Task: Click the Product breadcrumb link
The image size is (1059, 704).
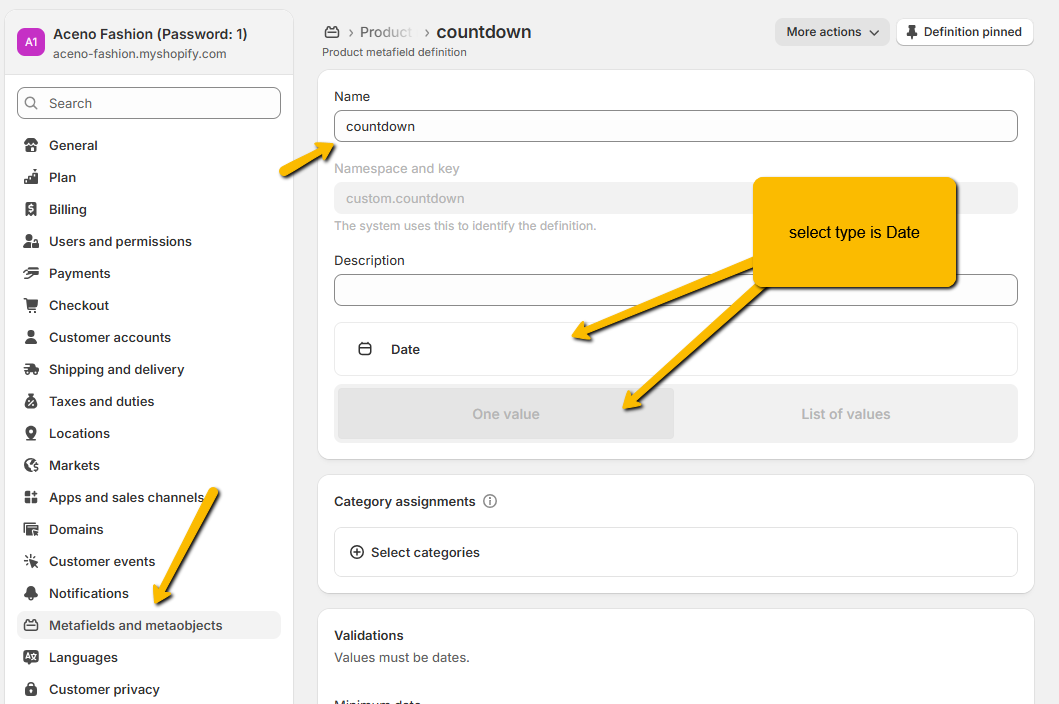Action: pyautogui.click(x=386, y=32)
